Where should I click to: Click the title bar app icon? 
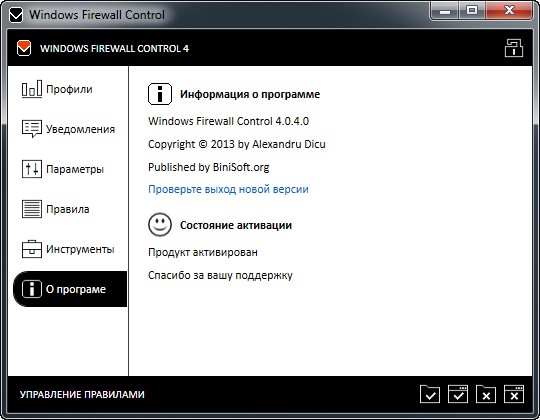click(x=16, y=15)
